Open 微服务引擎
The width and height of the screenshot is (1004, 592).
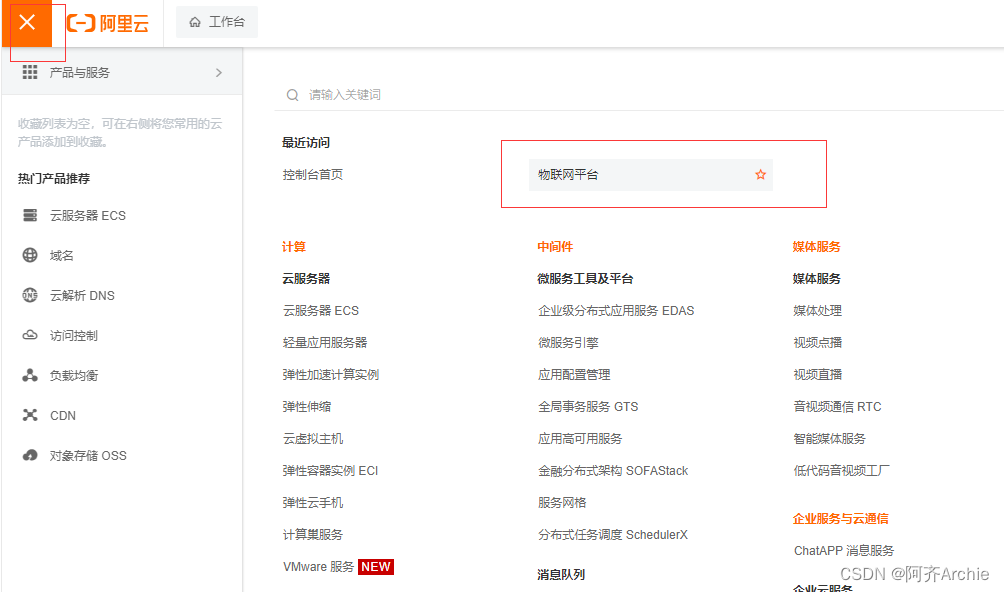pos(568,342)
